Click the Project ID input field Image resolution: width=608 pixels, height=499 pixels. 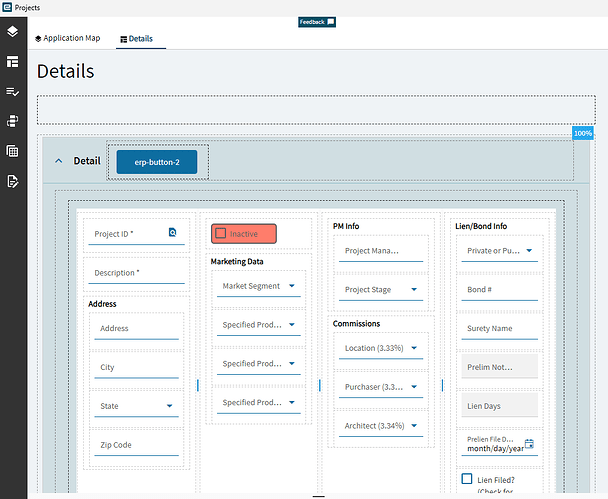[136, 234]
